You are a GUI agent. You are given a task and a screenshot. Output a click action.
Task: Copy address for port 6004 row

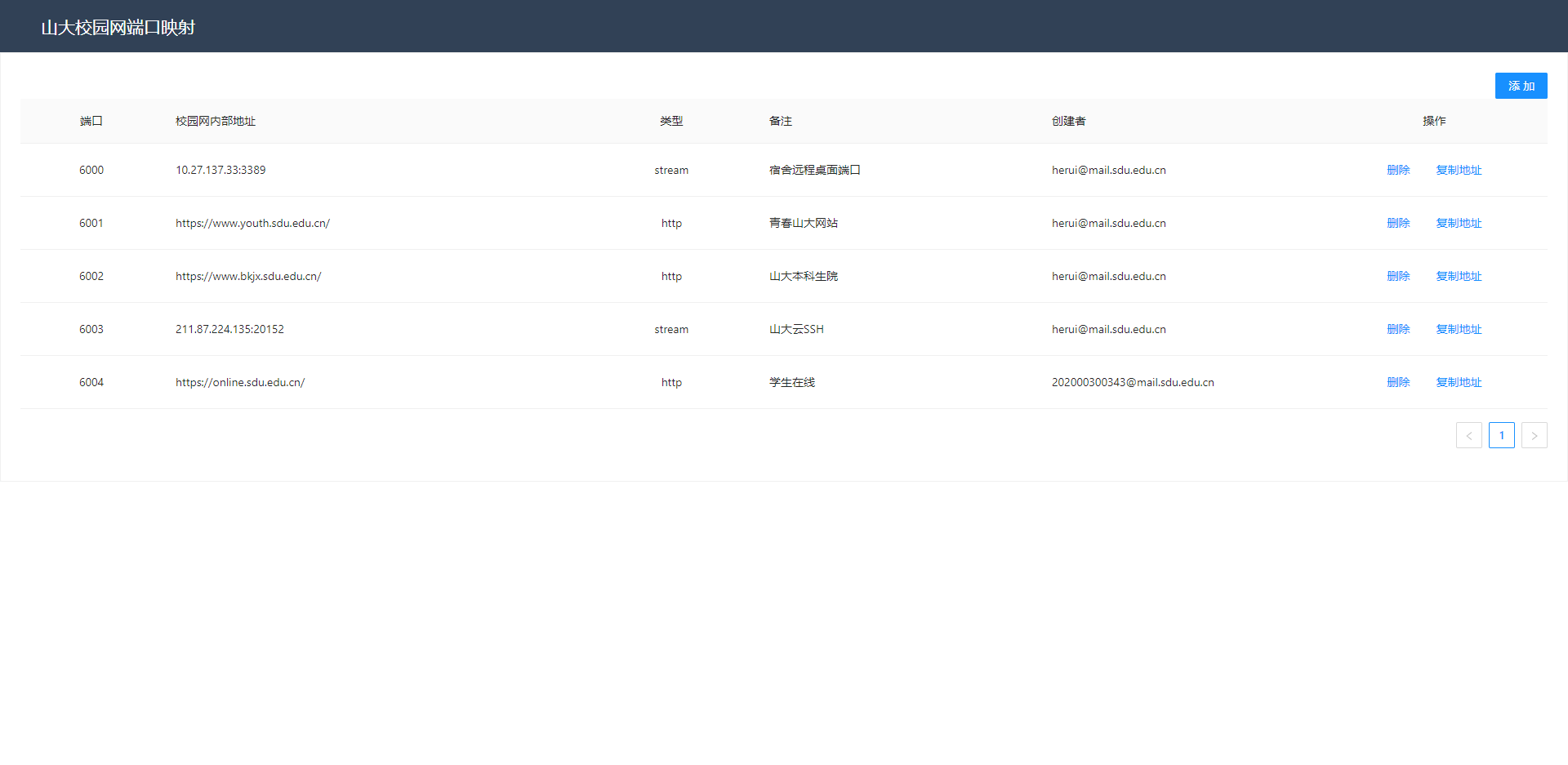click(1459, 382)
